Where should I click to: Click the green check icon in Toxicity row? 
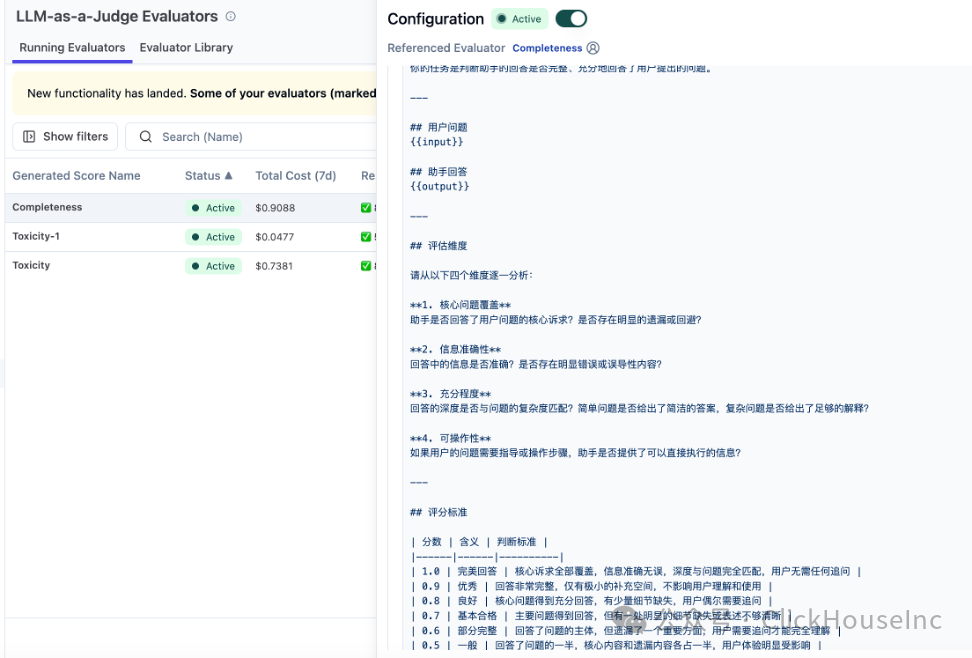366,266
